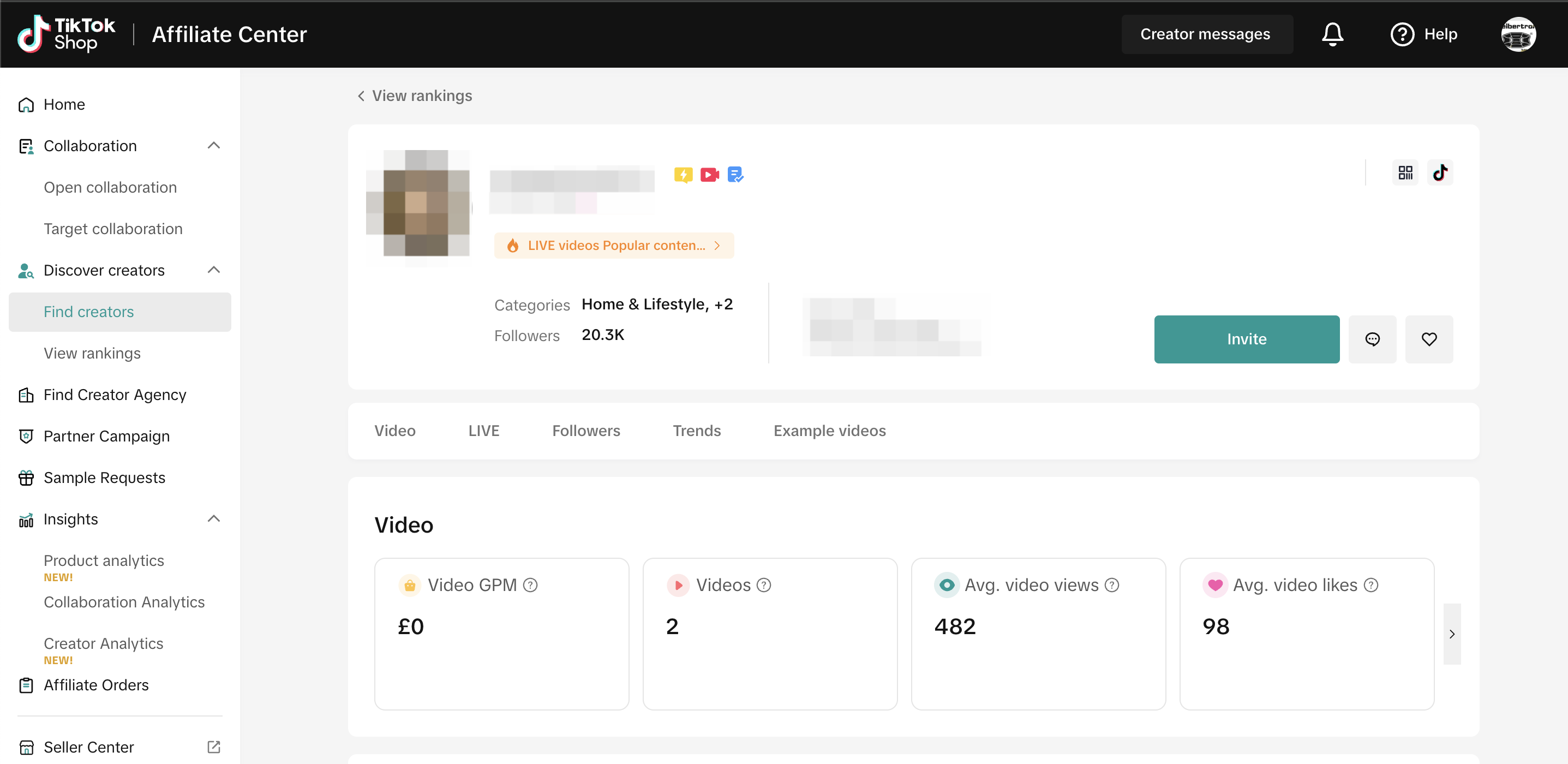Click Video GPM info question icon
The height and width of the screenshot is (764, 1568).
(530, 585)
